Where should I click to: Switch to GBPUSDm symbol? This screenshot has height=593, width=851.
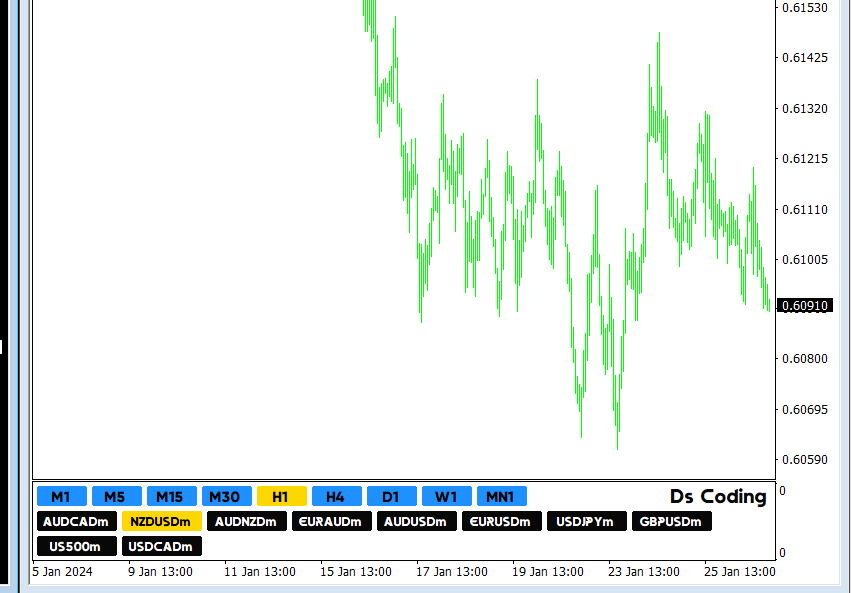coord(672,521)
